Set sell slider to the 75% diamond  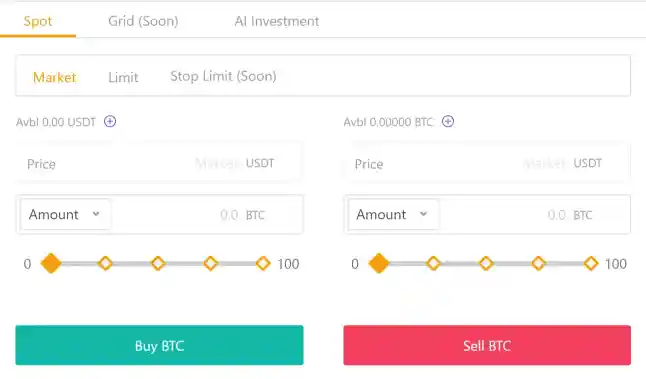click(x=538, y=263)
